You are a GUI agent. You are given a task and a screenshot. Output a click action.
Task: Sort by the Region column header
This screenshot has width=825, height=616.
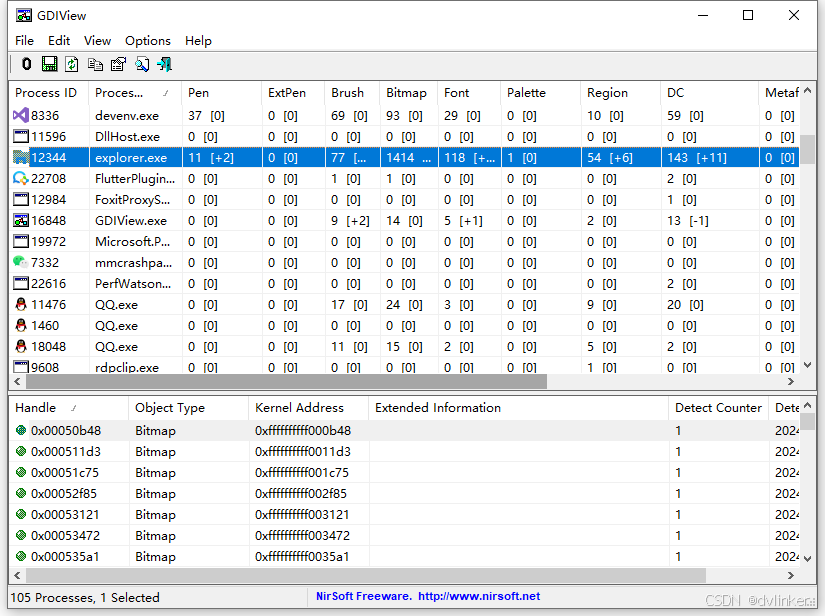click(x=621, y=93)
